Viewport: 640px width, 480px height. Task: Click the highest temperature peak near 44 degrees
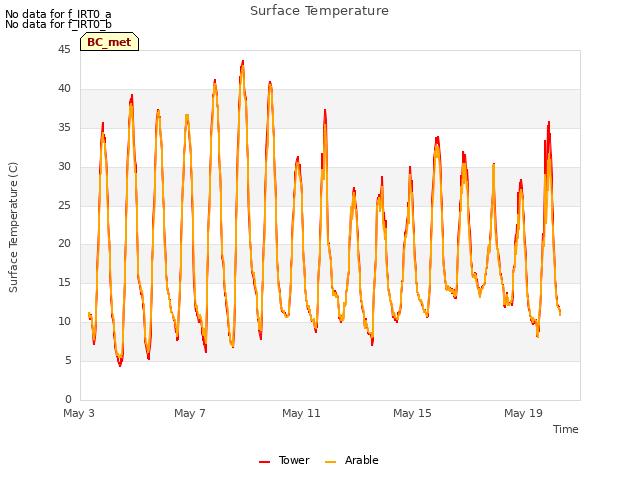point(243,62)
